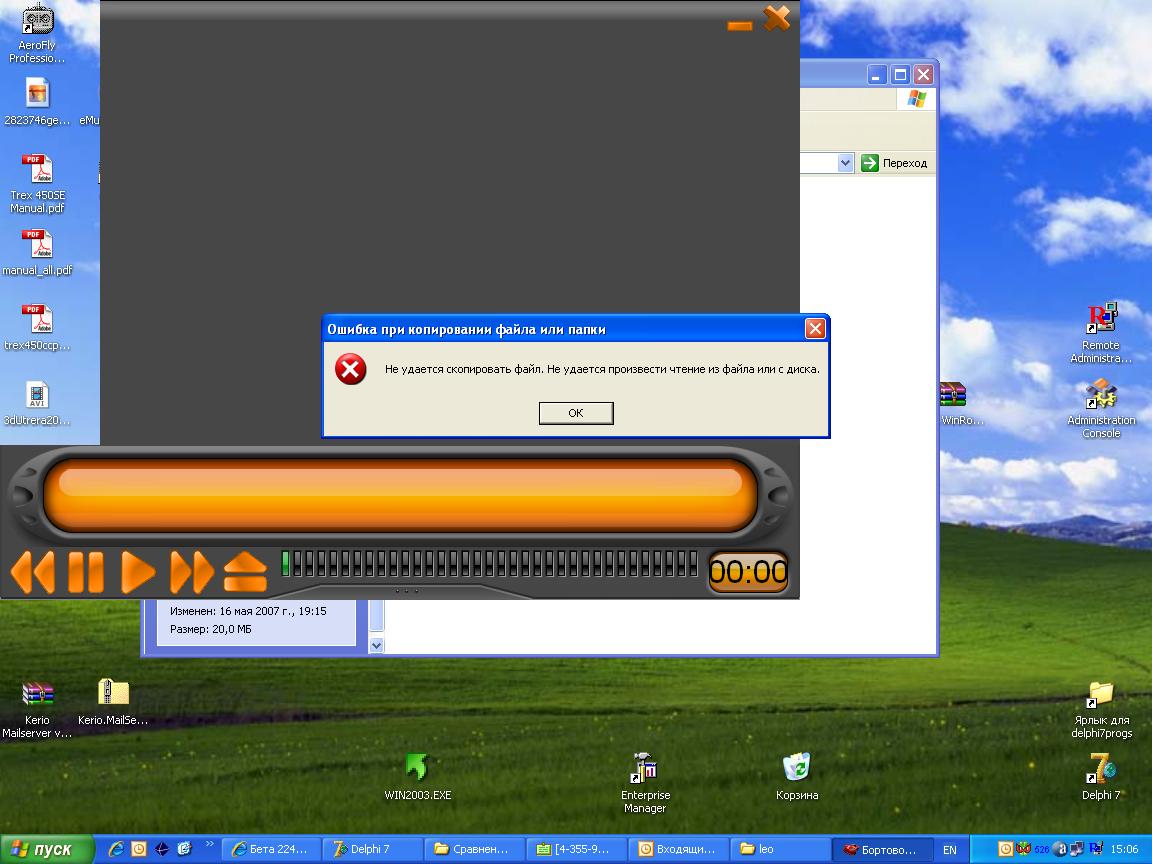Select the Ярлык для delphi7progs folder shortcut

point(1101,710)
